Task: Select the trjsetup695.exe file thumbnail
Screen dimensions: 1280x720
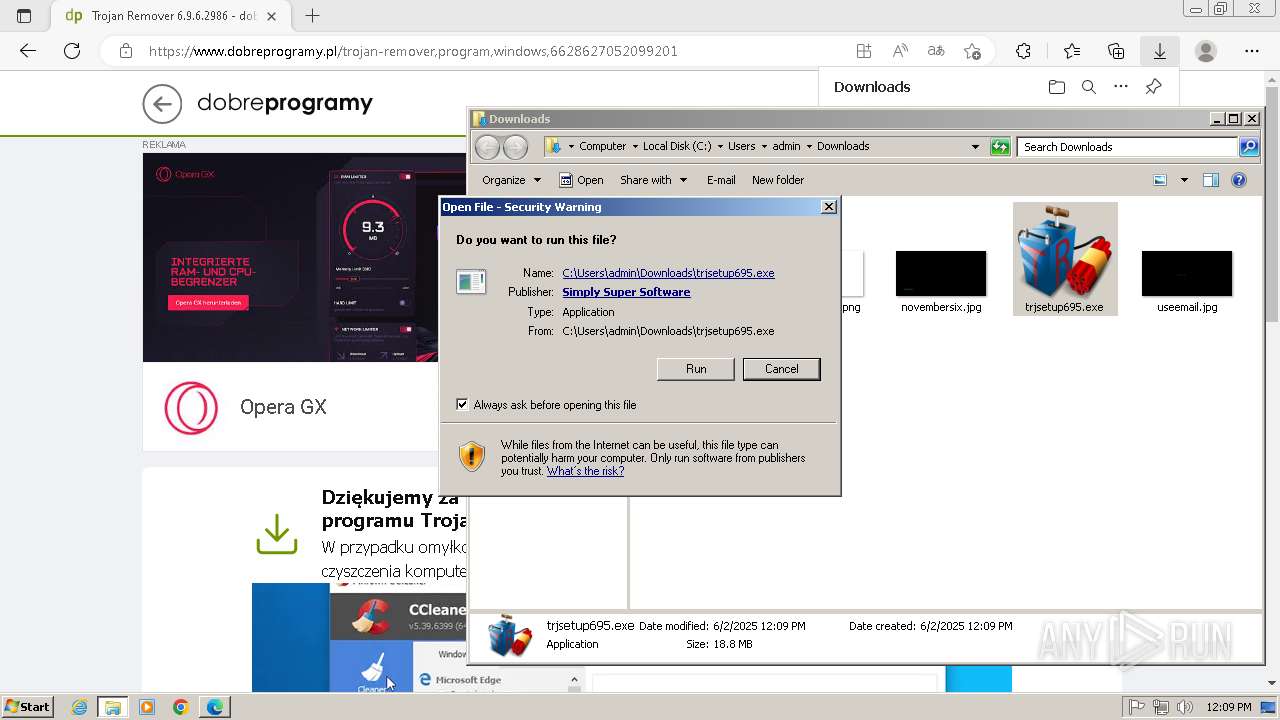Action: click(x=1064, y=259)
